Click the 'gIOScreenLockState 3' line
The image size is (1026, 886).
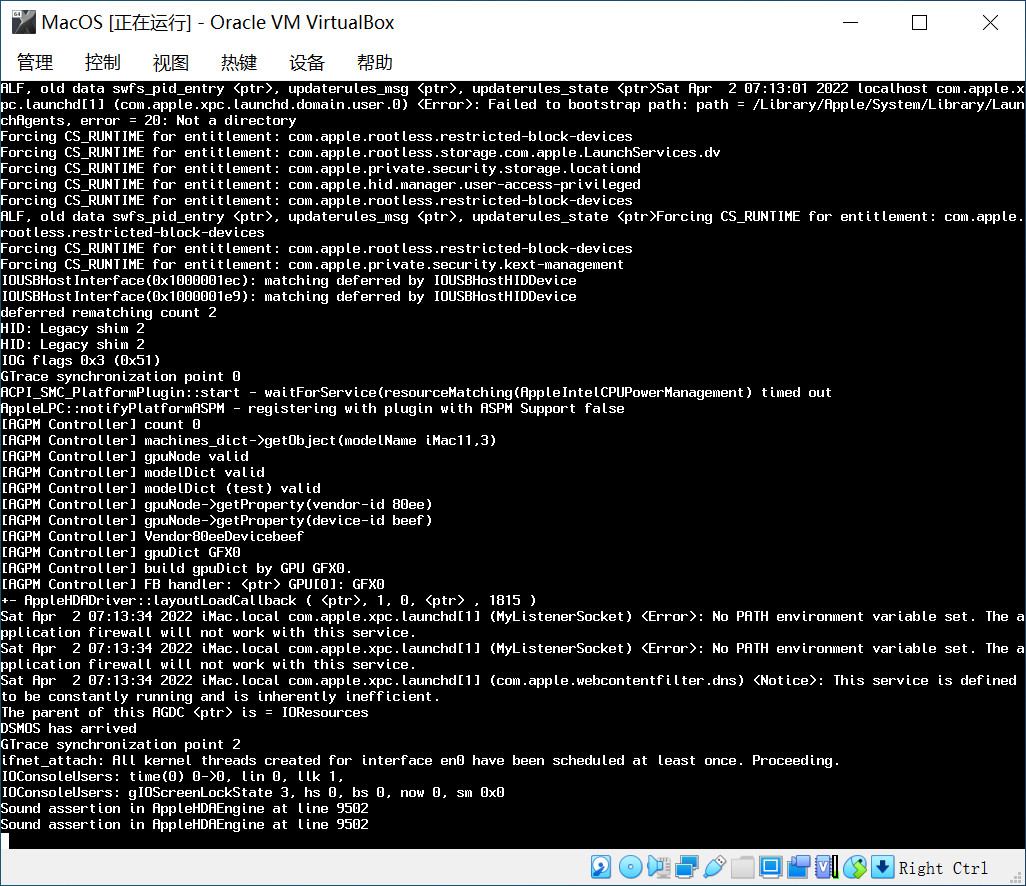click(253, 792)
